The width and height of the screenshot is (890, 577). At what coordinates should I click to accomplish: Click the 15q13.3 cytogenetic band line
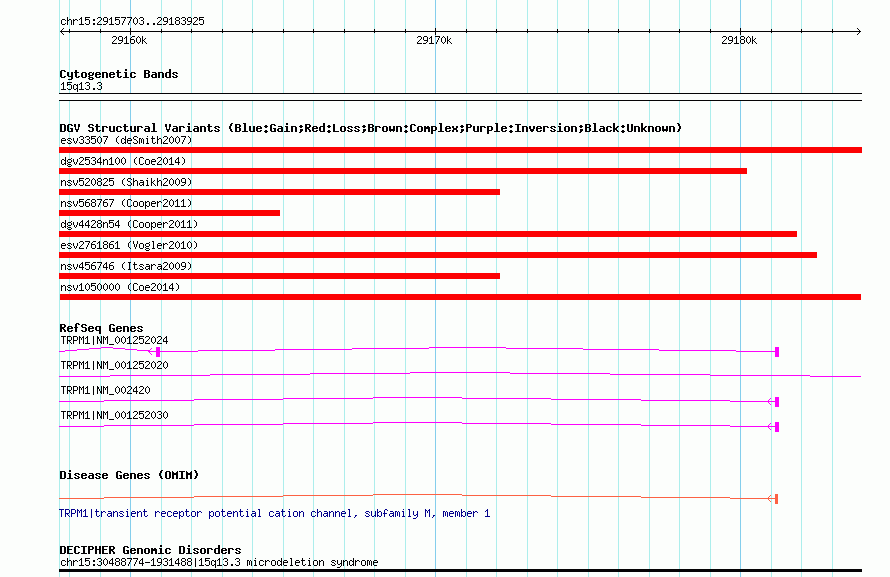pyautogui.click(x=460, y=97)
